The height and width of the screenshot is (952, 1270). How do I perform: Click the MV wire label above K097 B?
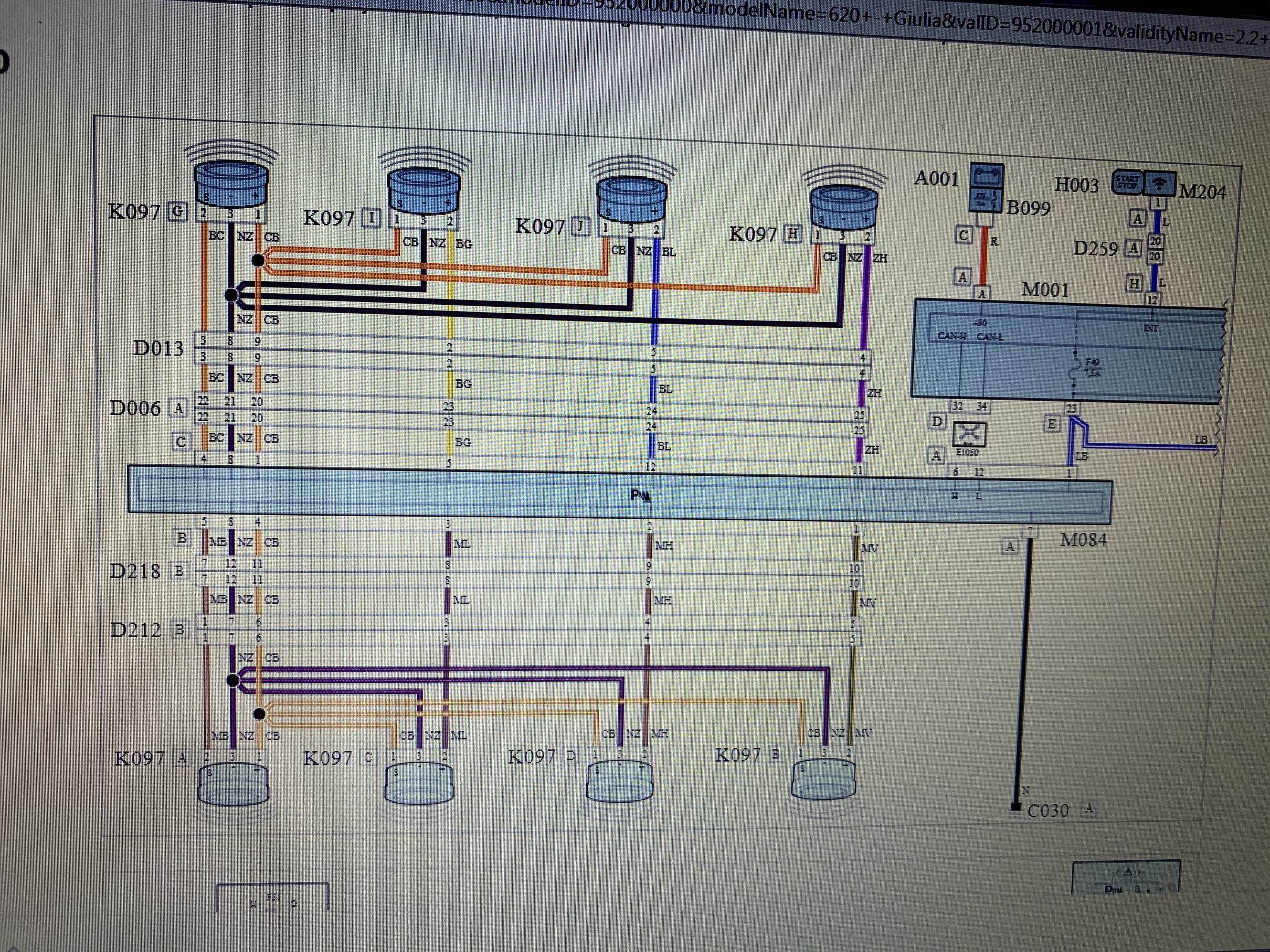point(863,733)
